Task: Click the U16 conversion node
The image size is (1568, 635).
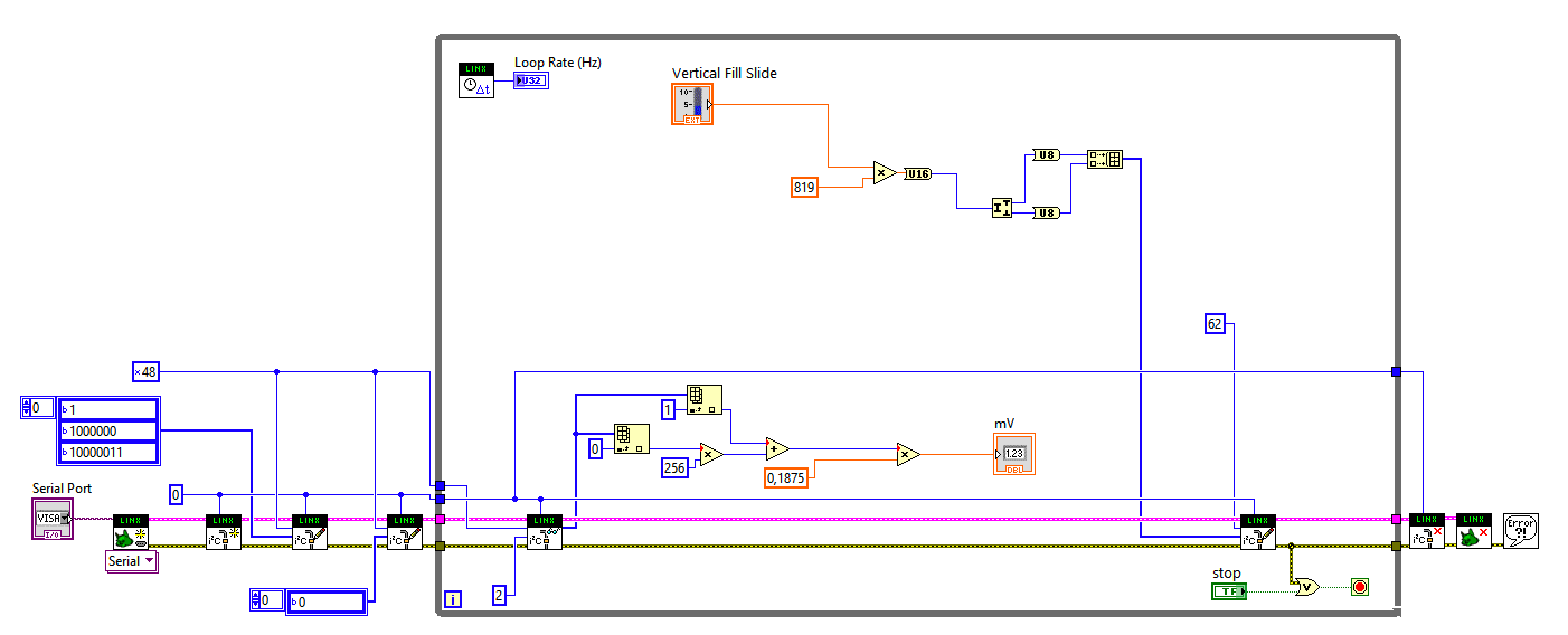Action: click(918, 174)
